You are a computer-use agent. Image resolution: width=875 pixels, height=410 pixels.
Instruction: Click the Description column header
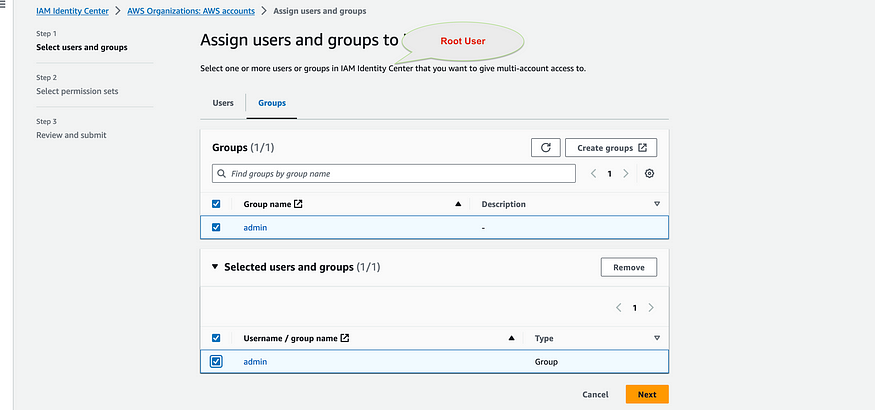click(x=503, y=204)
